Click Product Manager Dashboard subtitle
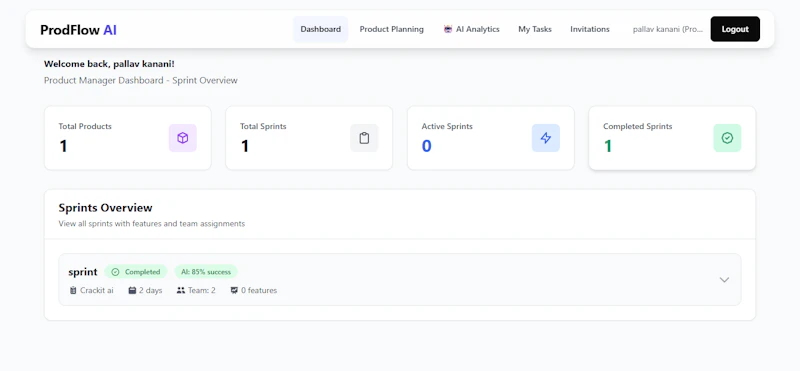 coord(141,80)
